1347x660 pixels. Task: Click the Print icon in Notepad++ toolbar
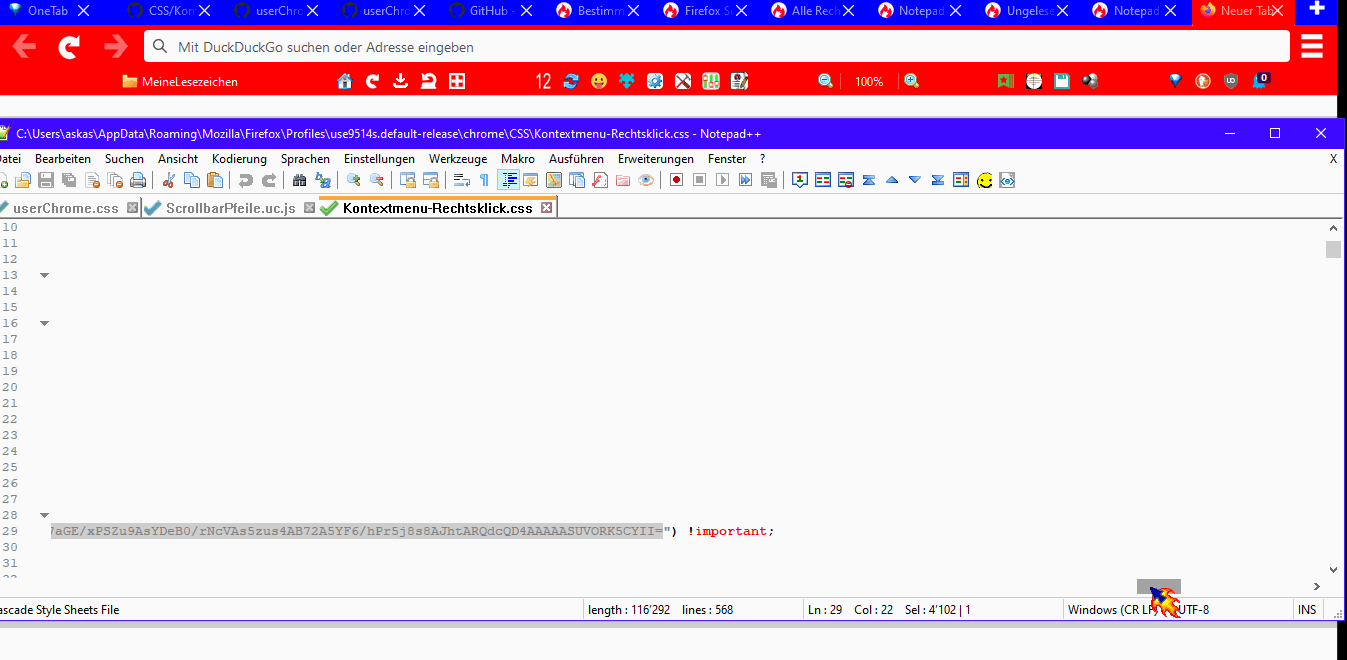pyautogui.click(x=138, y=180)
